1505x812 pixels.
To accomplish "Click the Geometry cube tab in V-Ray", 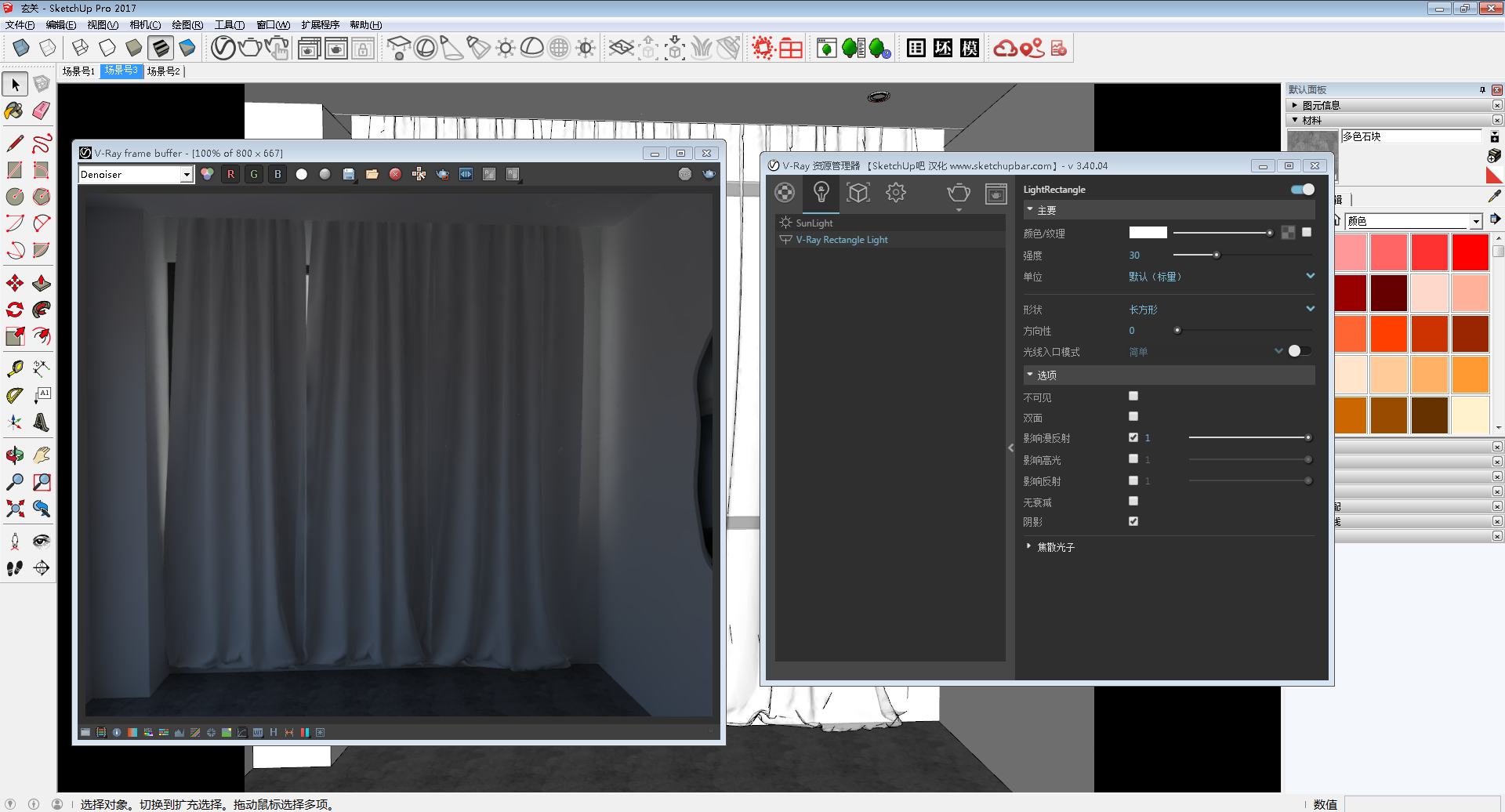I will pos(858,192).
